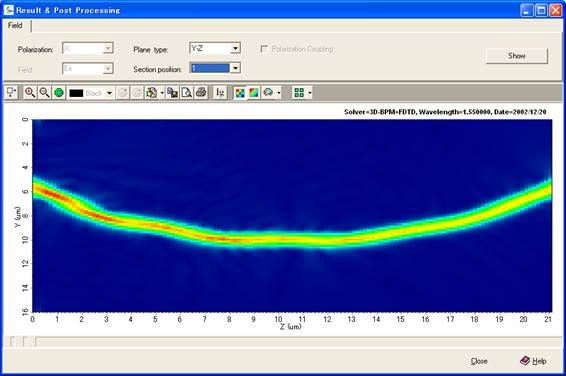
Task: Click the zoom out magnifier icon
Action: [44, 93]
